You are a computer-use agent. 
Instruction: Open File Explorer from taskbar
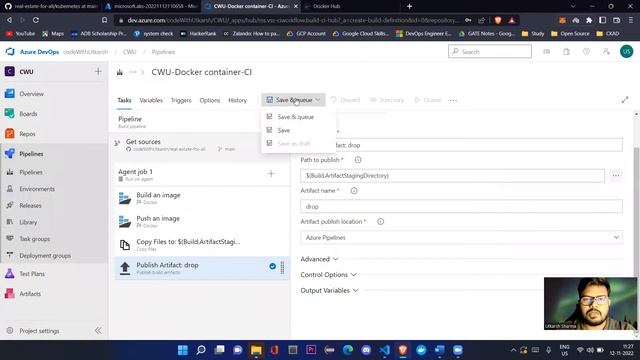coord(256,350)
